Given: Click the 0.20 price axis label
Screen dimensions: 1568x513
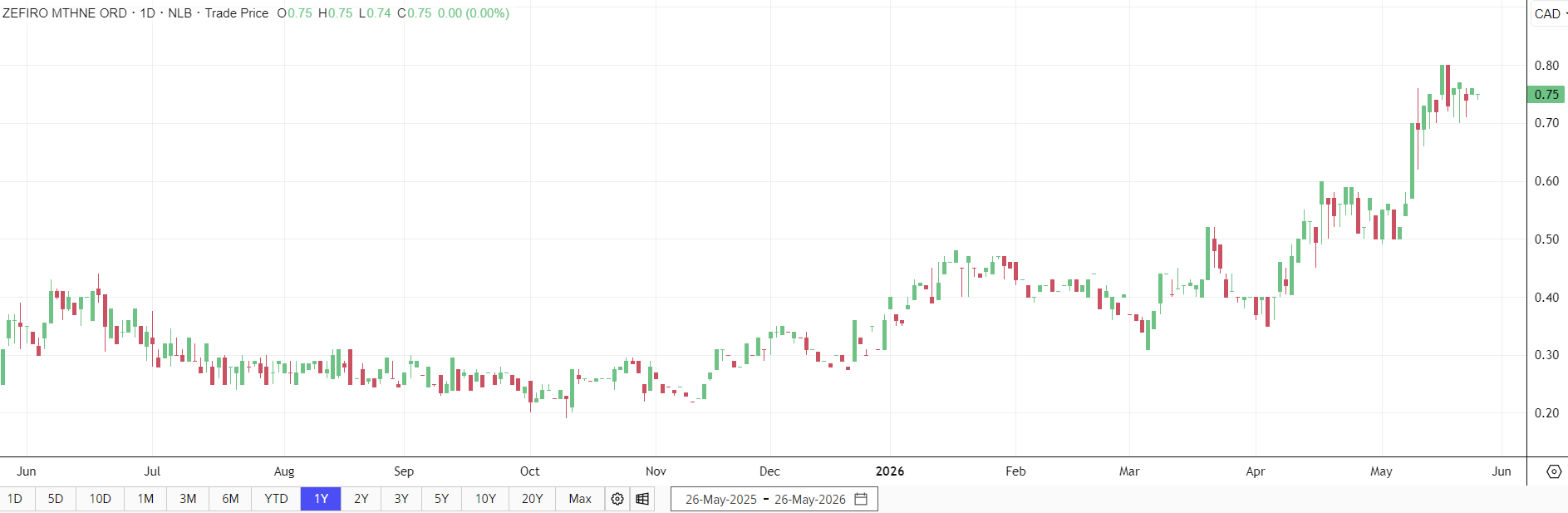Looking at the screenshot, I should (1546, 413).
